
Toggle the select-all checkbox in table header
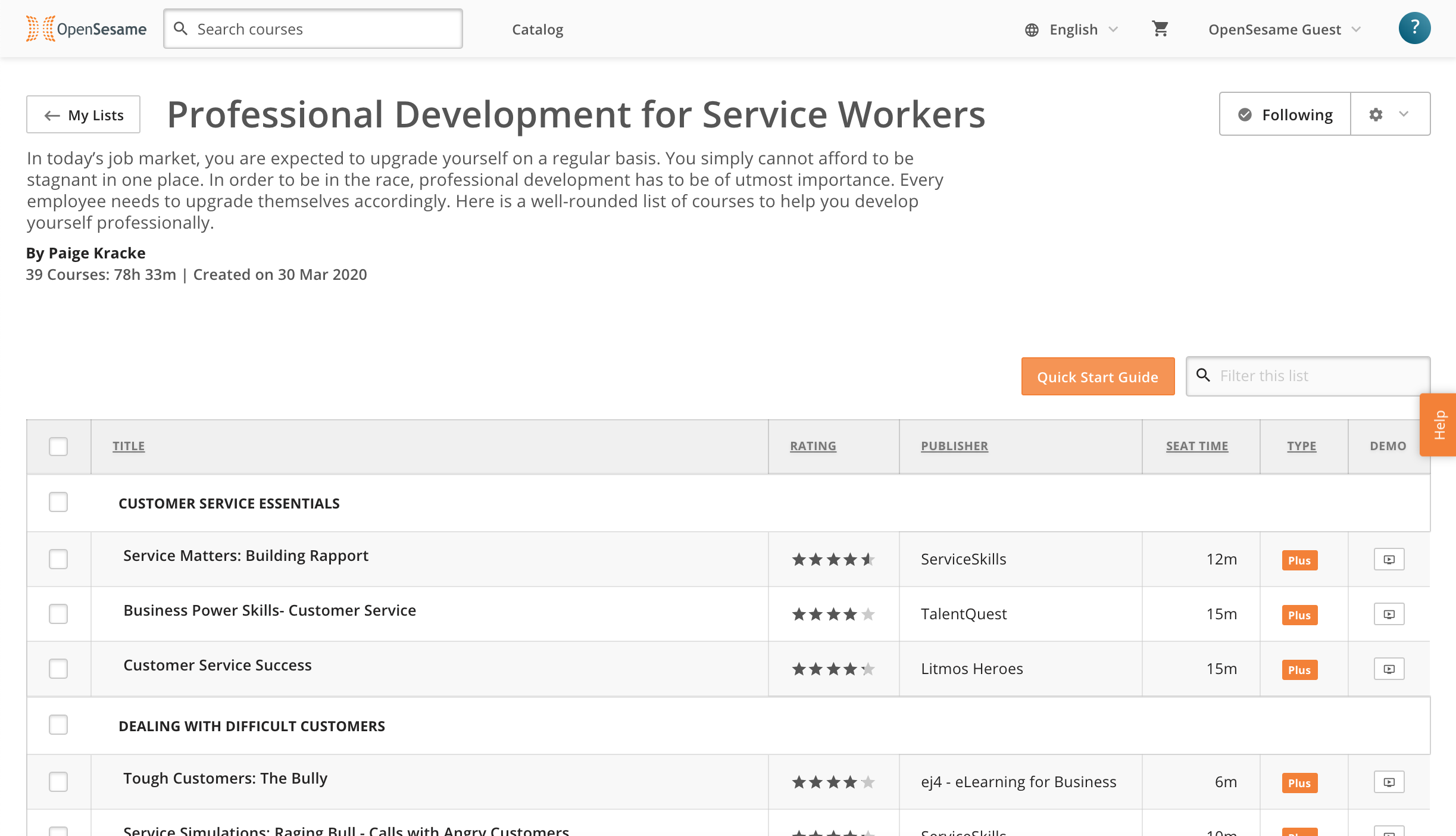[58, 446]
